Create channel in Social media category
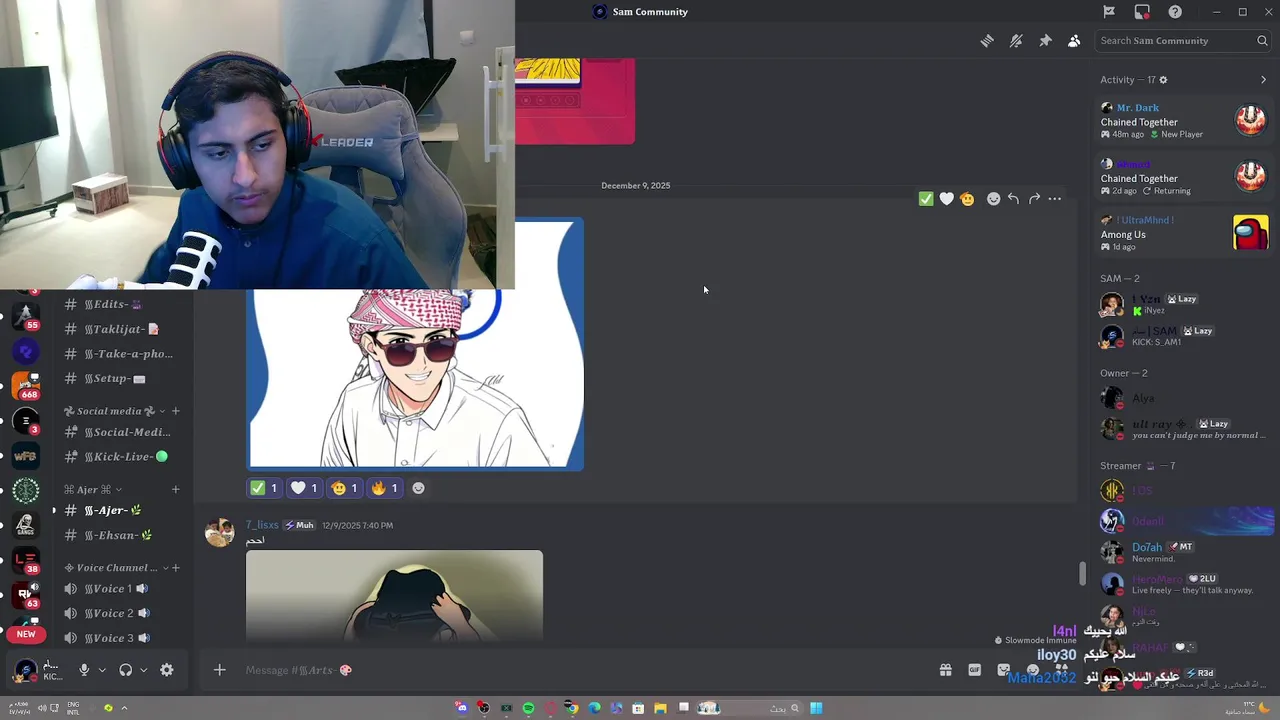Screen dimensions: 1280x720 (x=175, y=411)
